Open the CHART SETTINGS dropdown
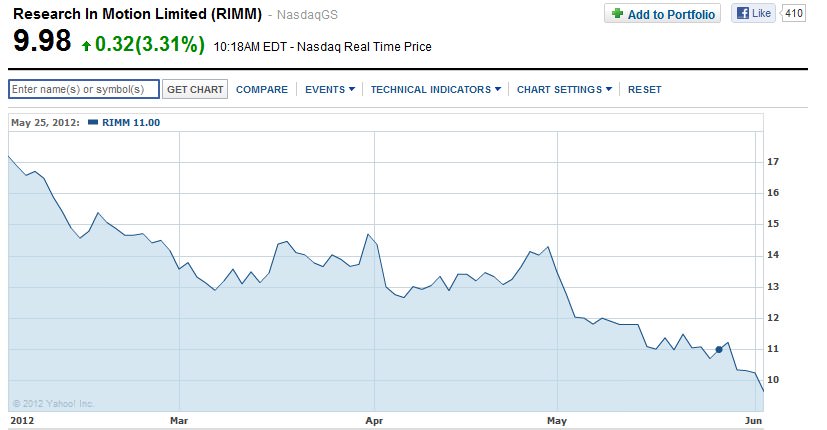The image size is (827, 430). [564, 90]
